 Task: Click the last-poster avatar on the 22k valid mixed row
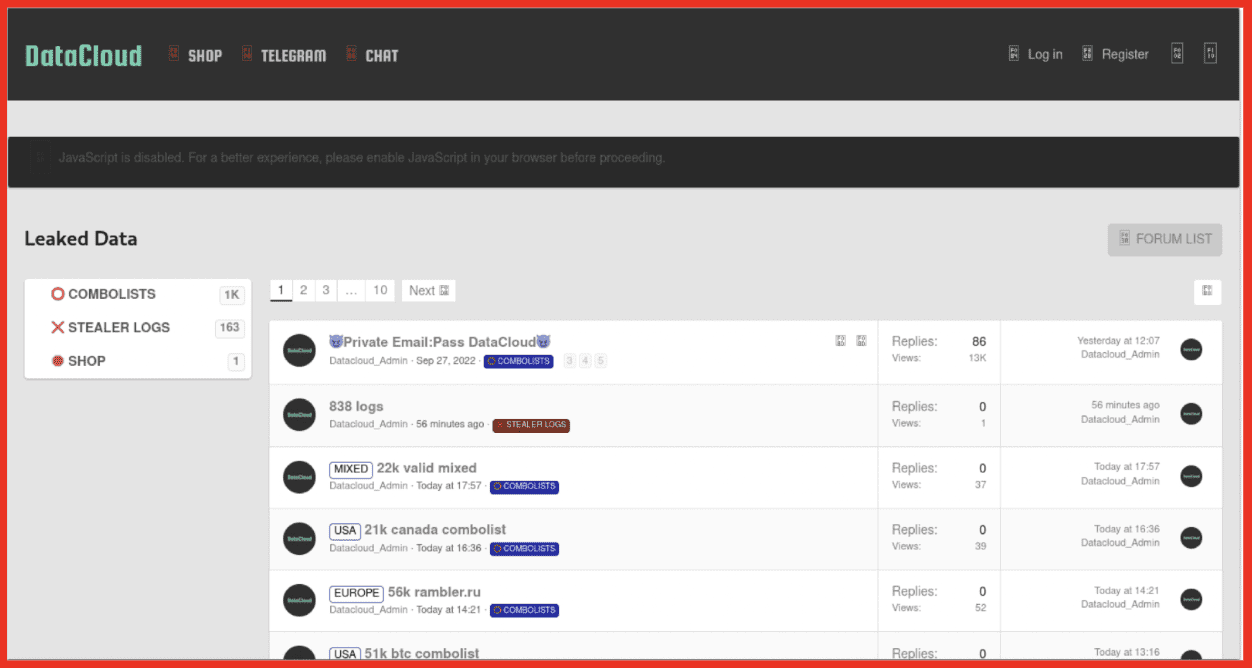click(1191, 476)
